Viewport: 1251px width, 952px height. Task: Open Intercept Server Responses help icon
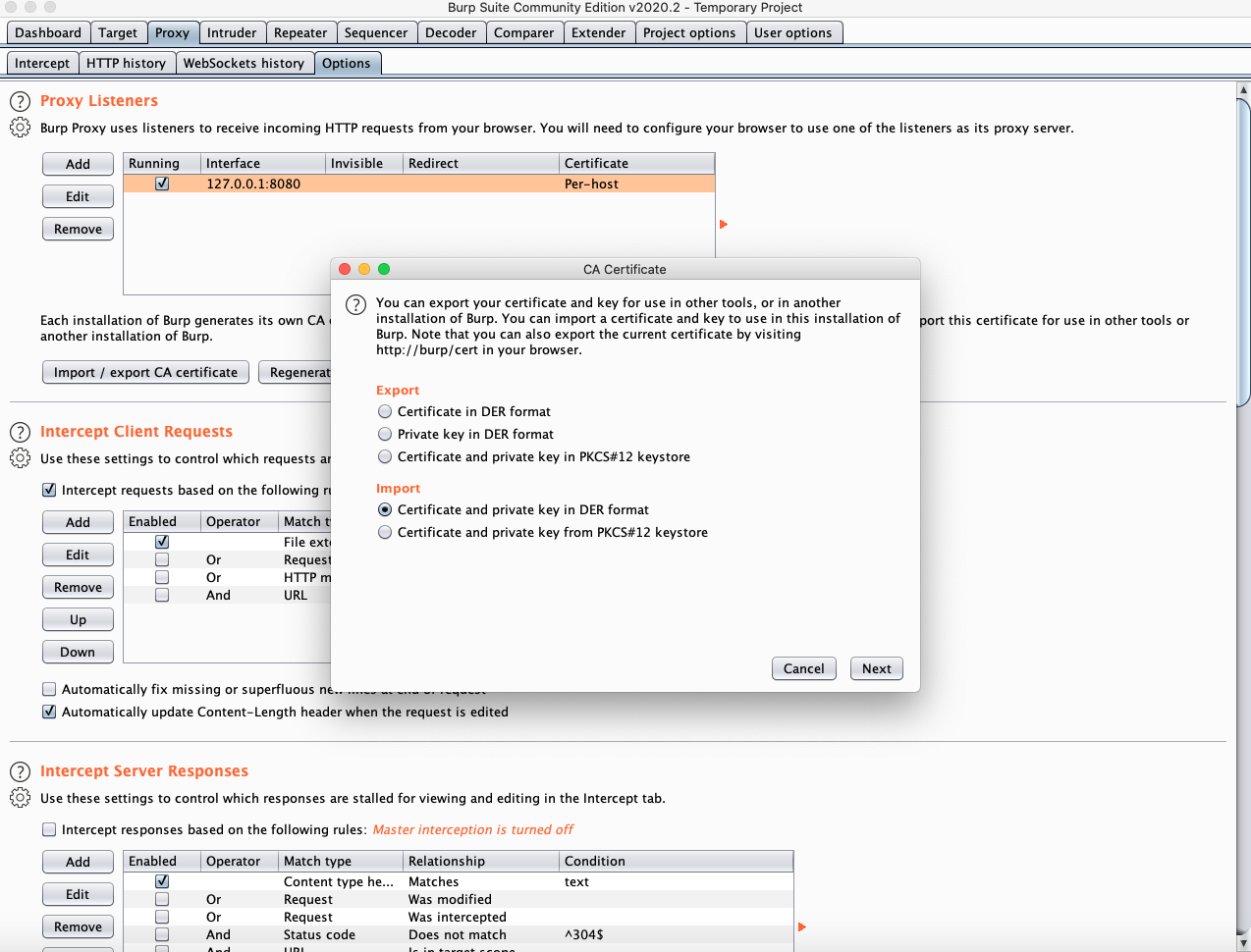[x=20, y=771]
